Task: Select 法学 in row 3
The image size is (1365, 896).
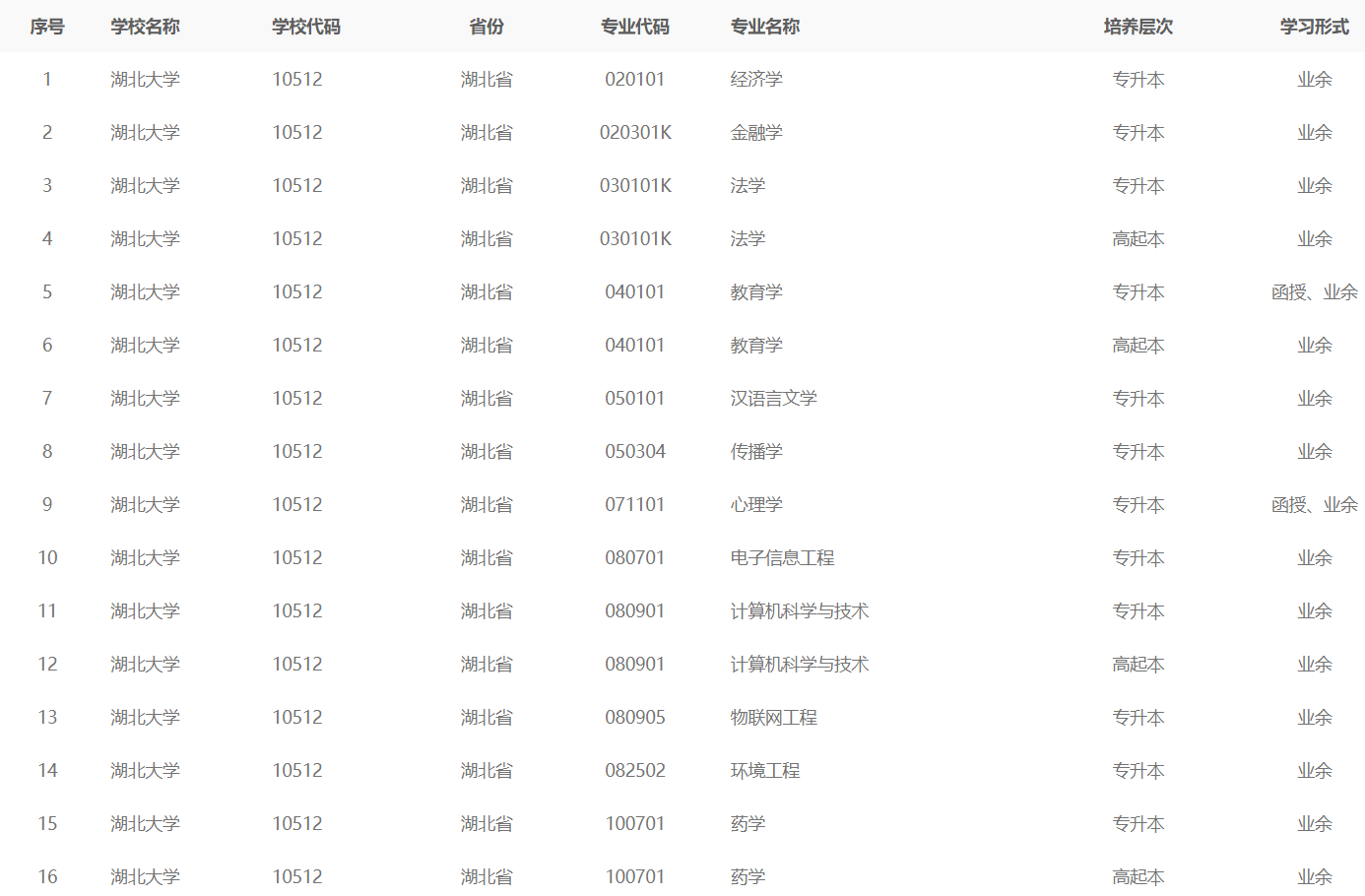Action: 747,186
